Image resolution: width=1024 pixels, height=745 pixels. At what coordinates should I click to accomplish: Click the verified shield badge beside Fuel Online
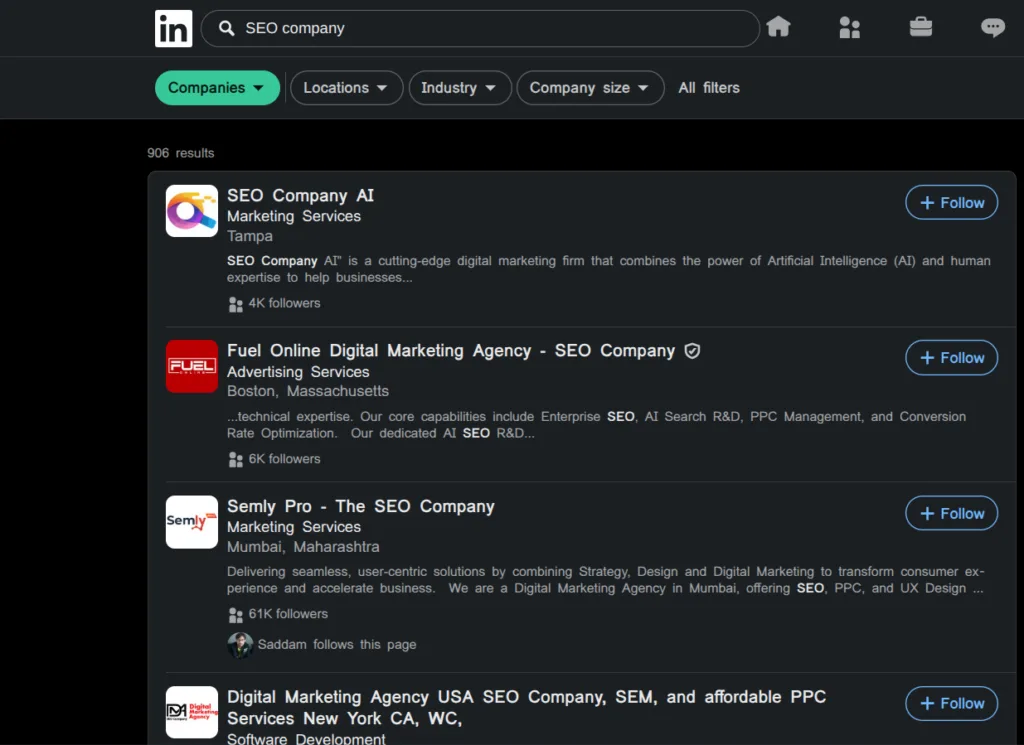pos(692,351)
